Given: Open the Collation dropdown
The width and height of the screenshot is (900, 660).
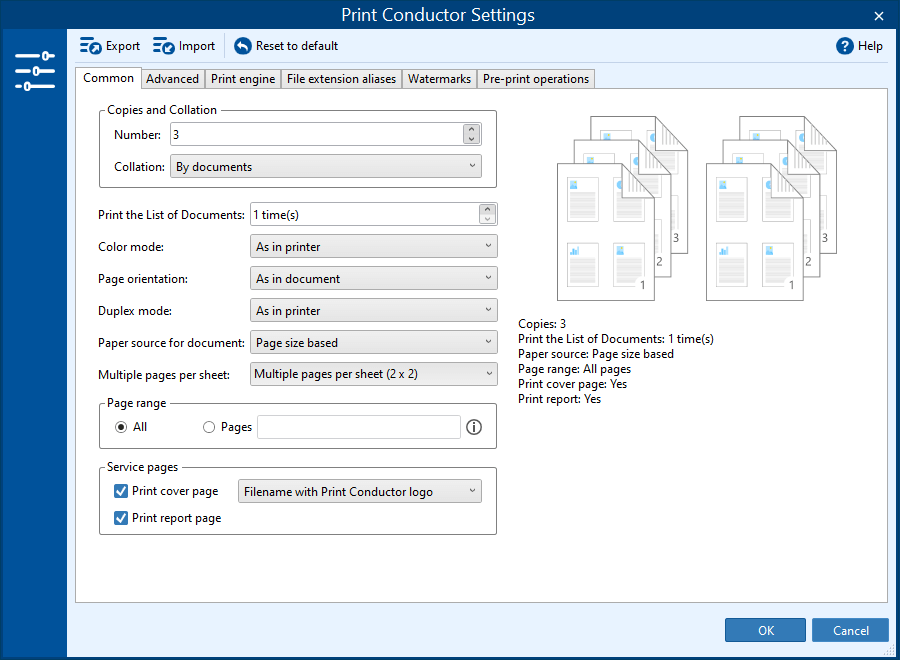Looking at the screenshot, I should [326, 167].
